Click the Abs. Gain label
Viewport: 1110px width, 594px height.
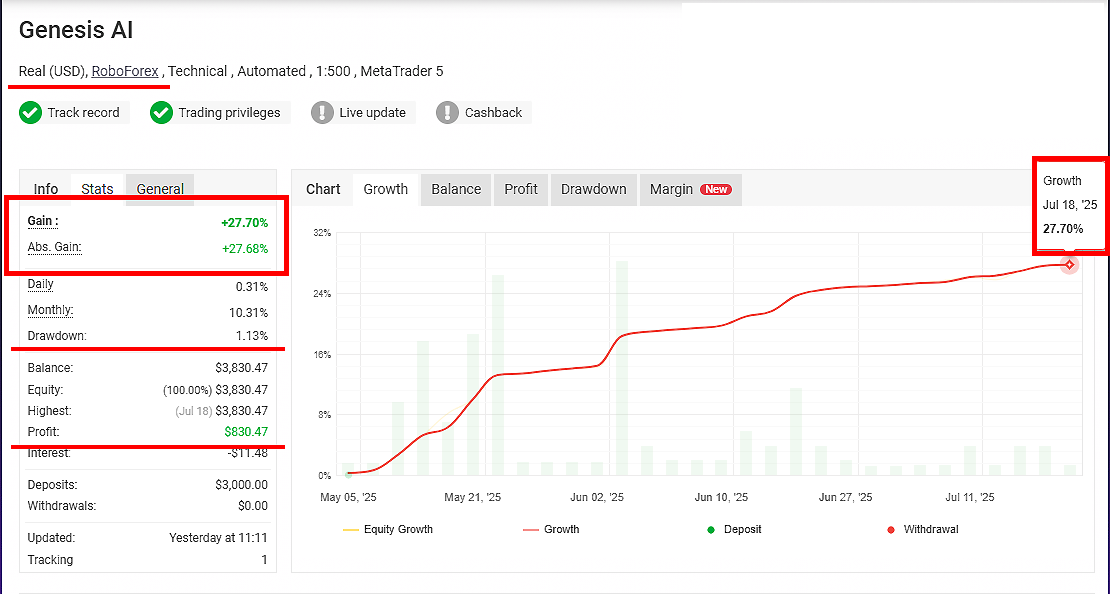coord(55,247)
